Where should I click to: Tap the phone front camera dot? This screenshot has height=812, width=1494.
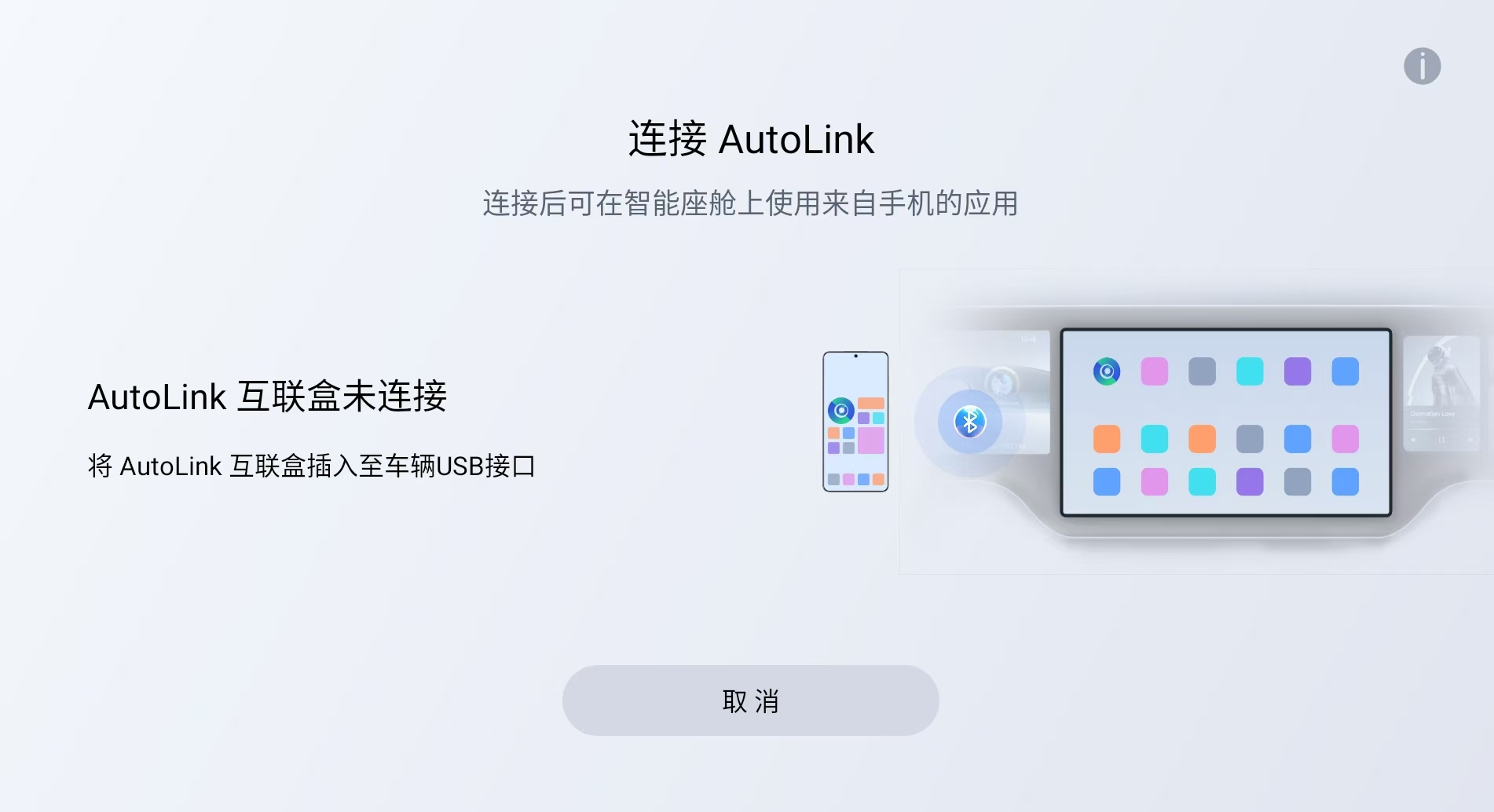coord(855,357)
